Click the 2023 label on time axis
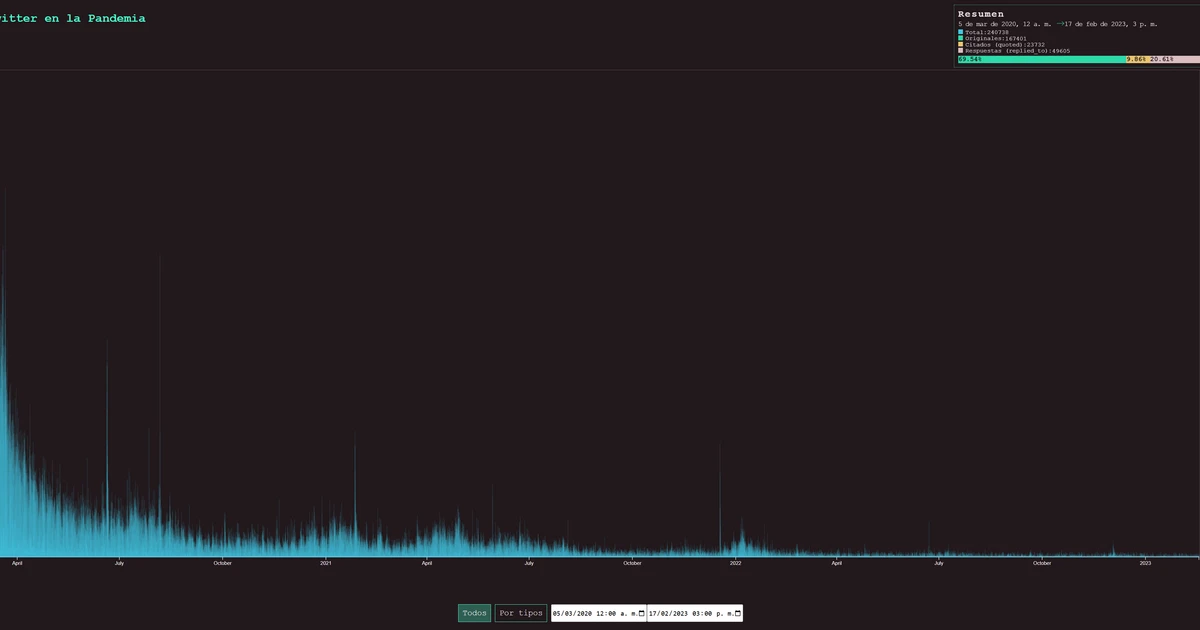1200x630 pixels. click(x=1146, y=563)
